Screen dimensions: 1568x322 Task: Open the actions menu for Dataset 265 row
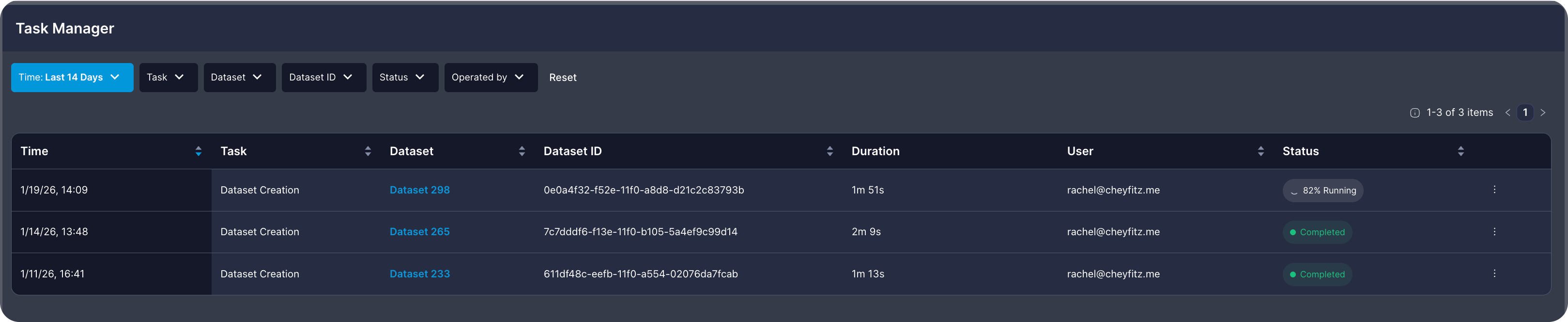1495,231
